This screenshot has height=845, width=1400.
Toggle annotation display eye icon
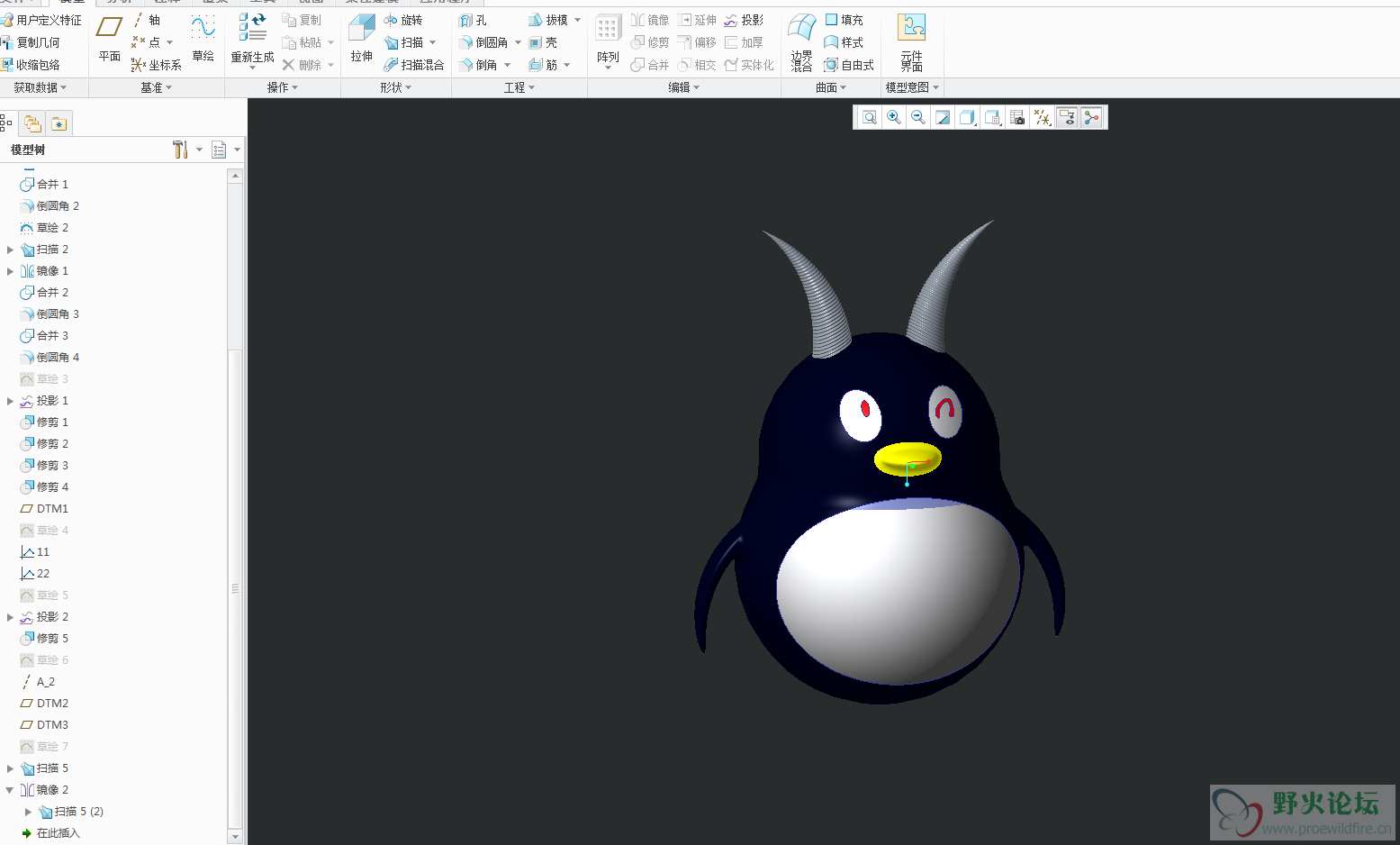1067,118
